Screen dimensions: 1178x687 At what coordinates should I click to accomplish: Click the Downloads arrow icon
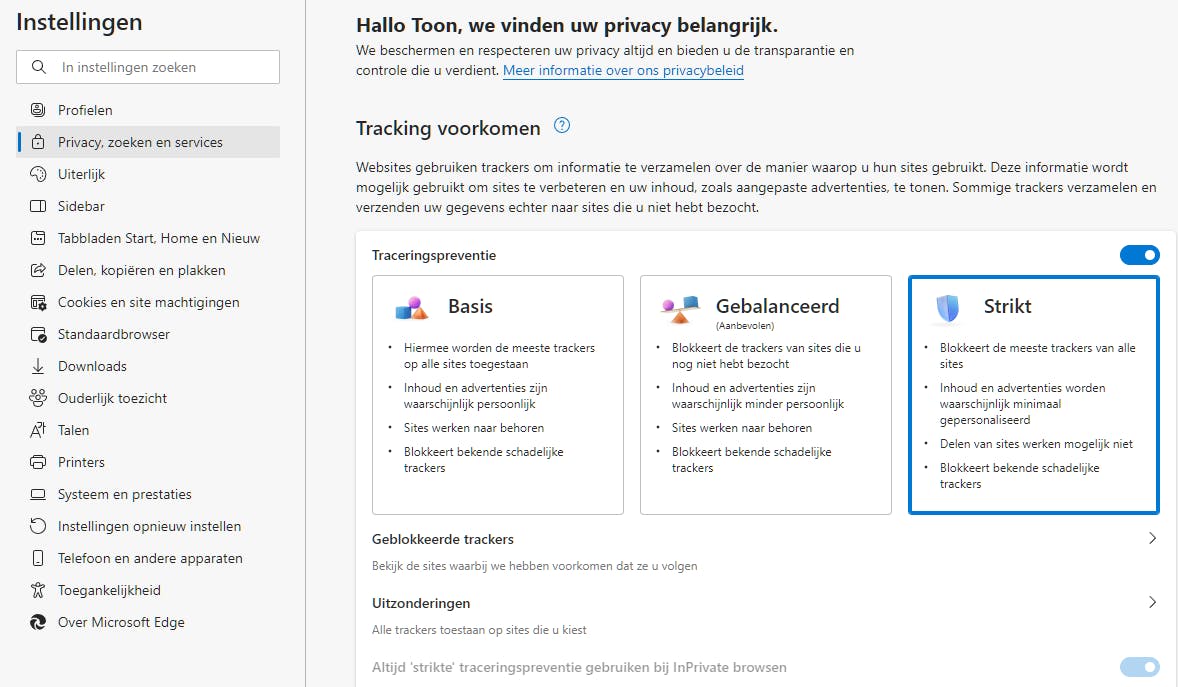[x=39, y=366]
